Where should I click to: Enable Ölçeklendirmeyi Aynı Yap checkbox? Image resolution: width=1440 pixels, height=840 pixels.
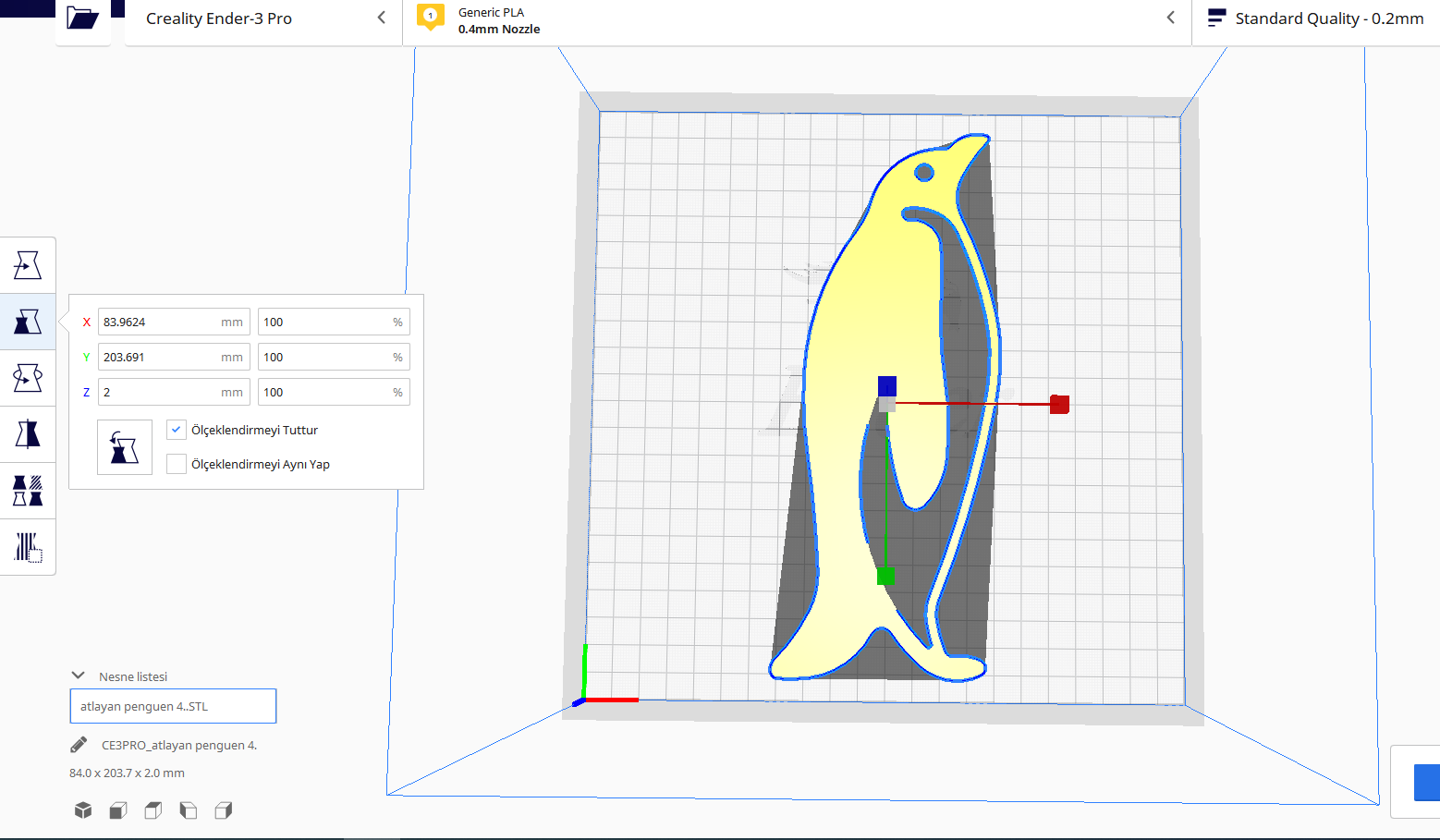pyautogui.click(x=177, y=464)
